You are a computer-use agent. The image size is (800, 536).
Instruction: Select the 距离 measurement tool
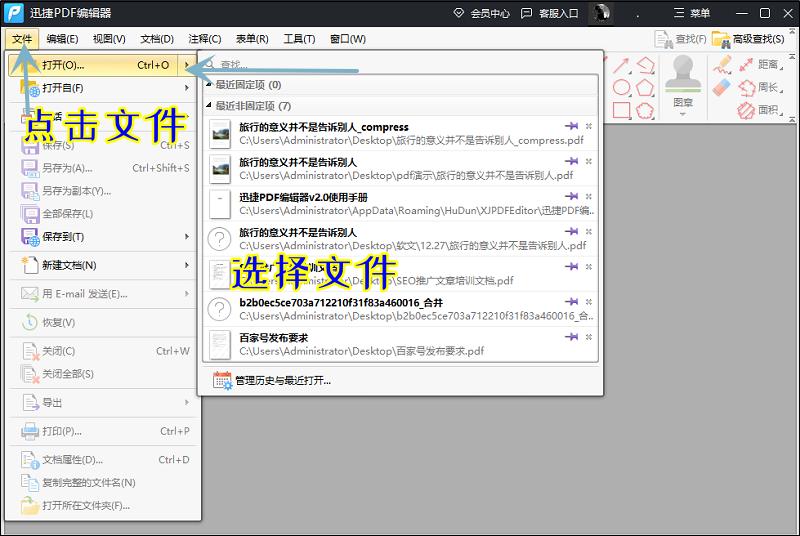coord(760,64)
